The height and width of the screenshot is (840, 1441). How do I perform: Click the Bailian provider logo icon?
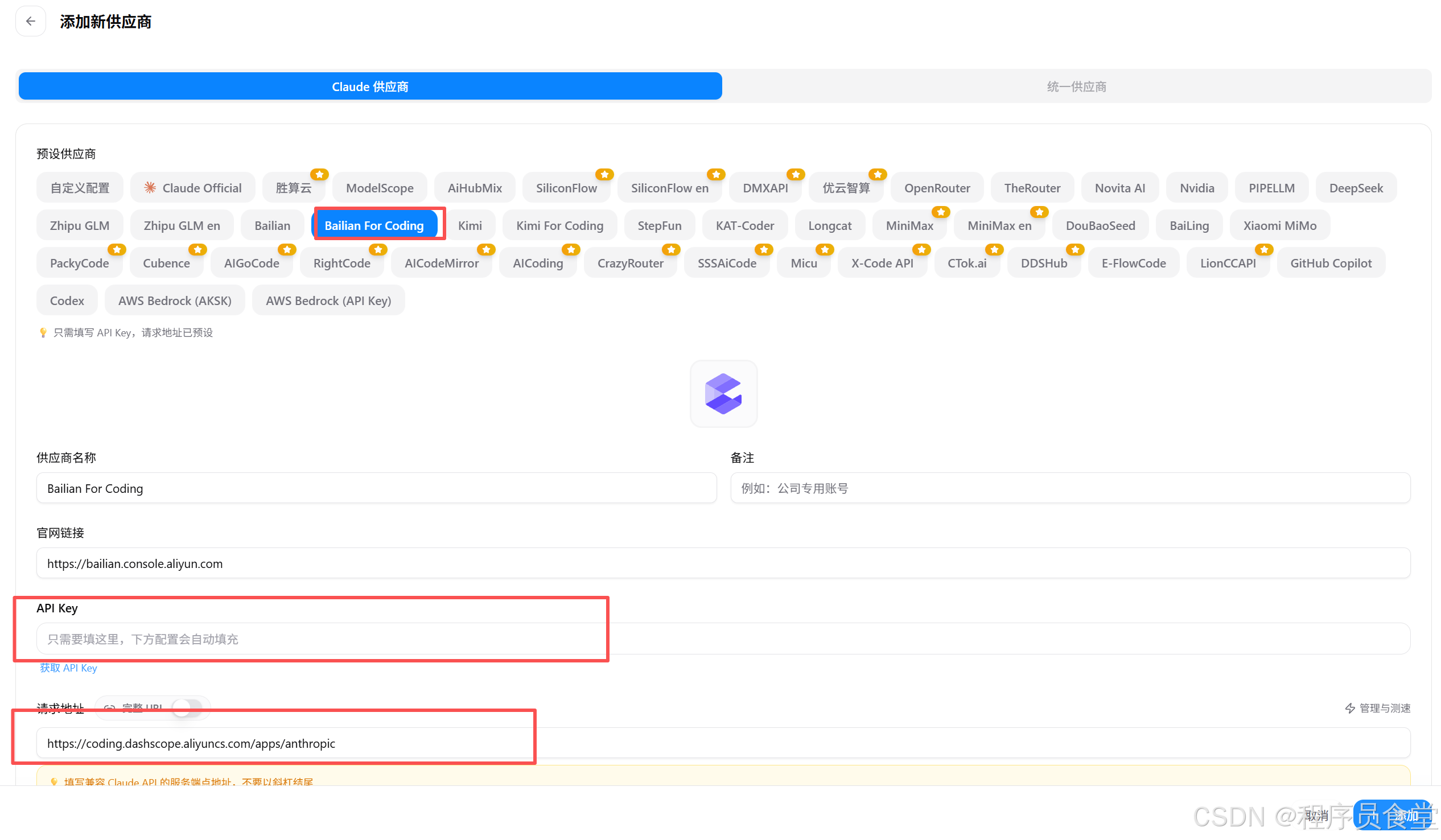click(723, 393)
